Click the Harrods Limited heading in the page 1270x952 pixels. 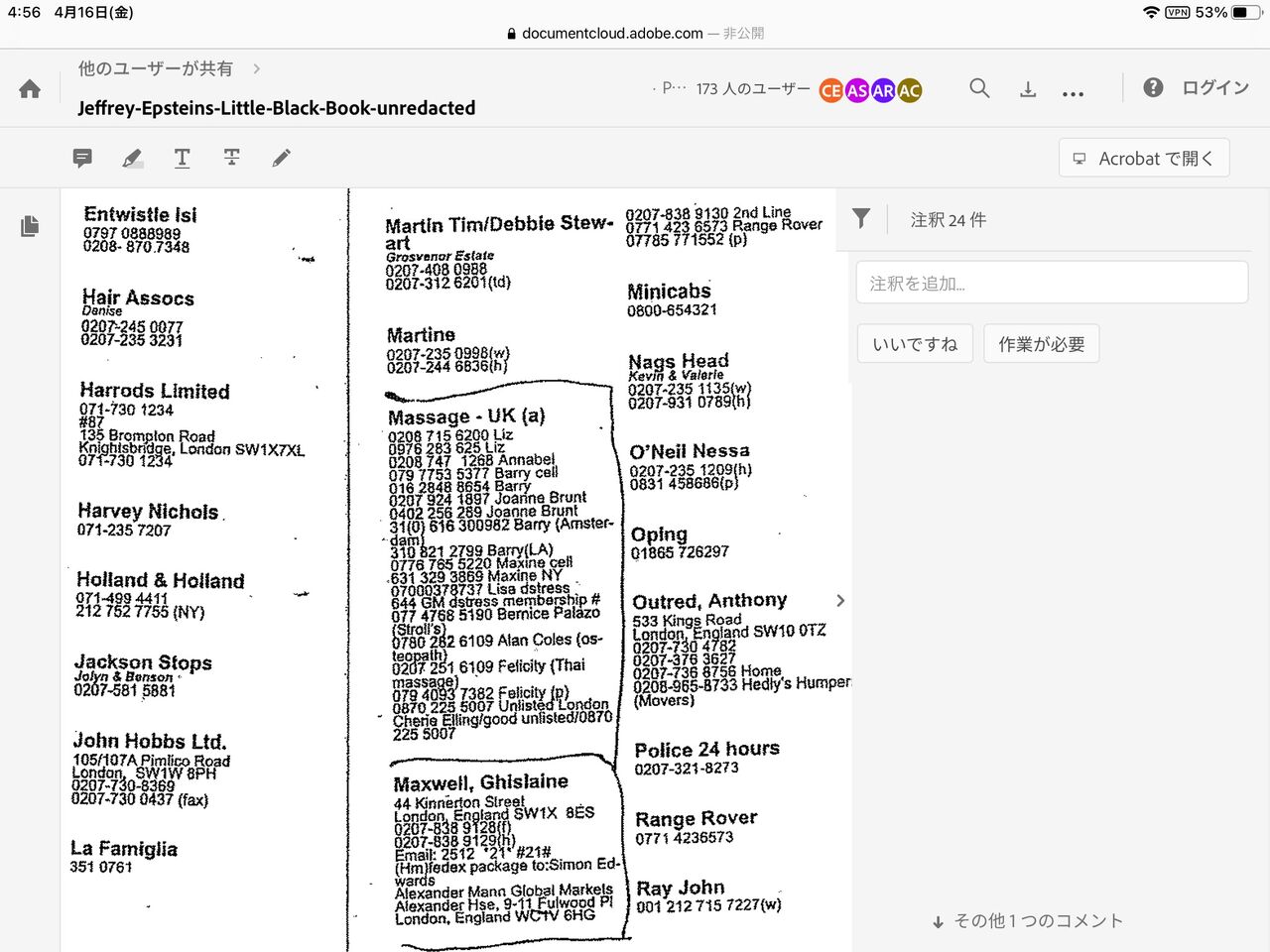pos(155,391)
